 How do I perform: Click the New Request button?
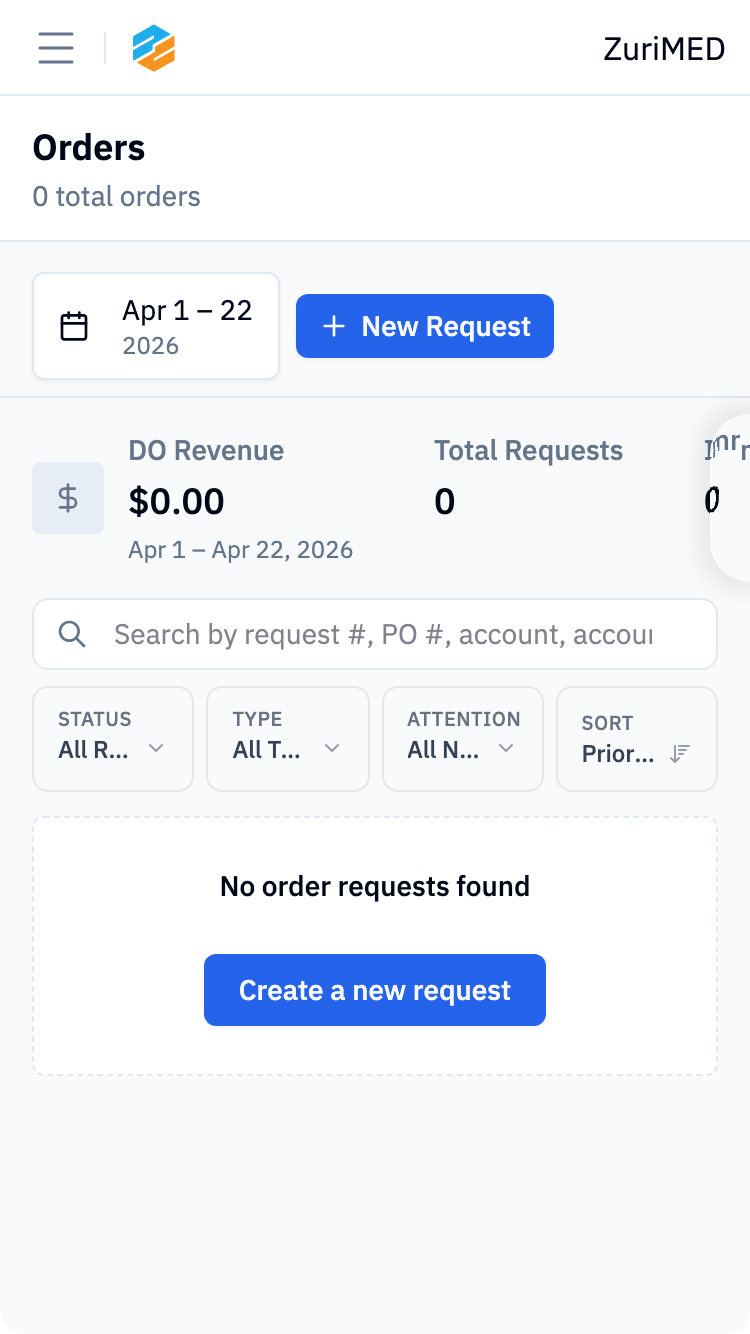point(425,326)
